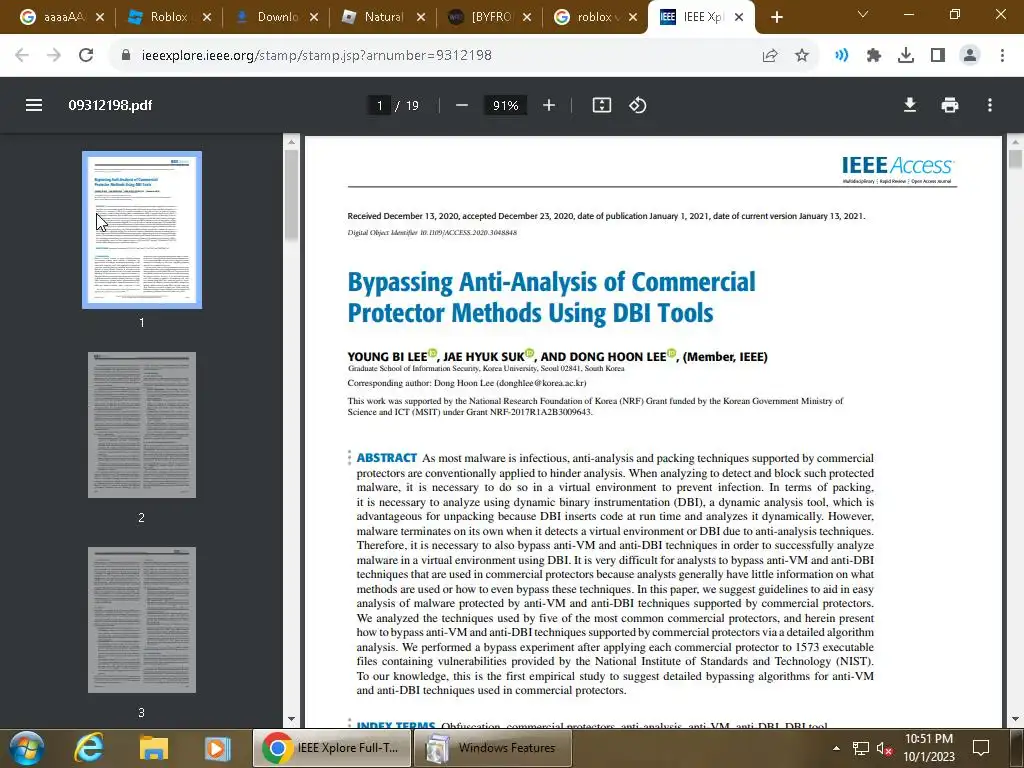This screenshot has width=1024, height=768.
Task: Edit the current page number field
Action: tap(379, 105)
